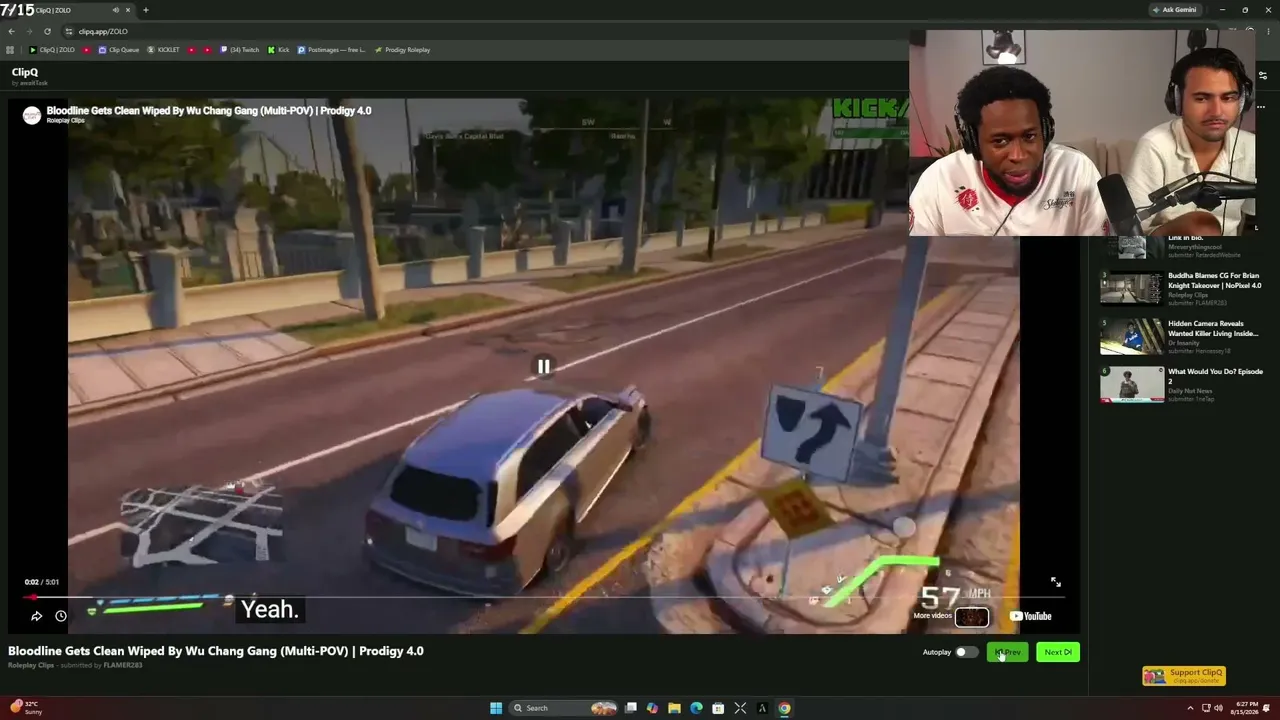Open the volume control in system tray

tap(1218, 708)
